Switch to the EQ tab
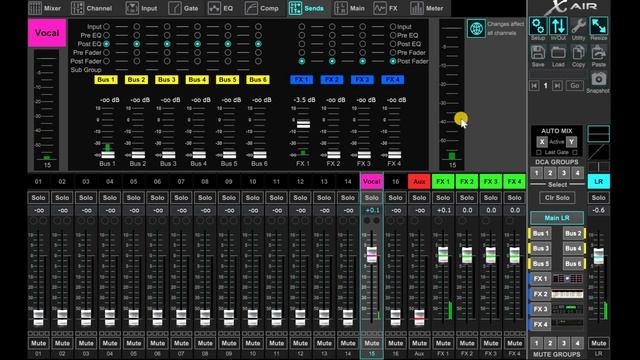The height and width of the screenshot is (360, 640). [x=221, y=8]
